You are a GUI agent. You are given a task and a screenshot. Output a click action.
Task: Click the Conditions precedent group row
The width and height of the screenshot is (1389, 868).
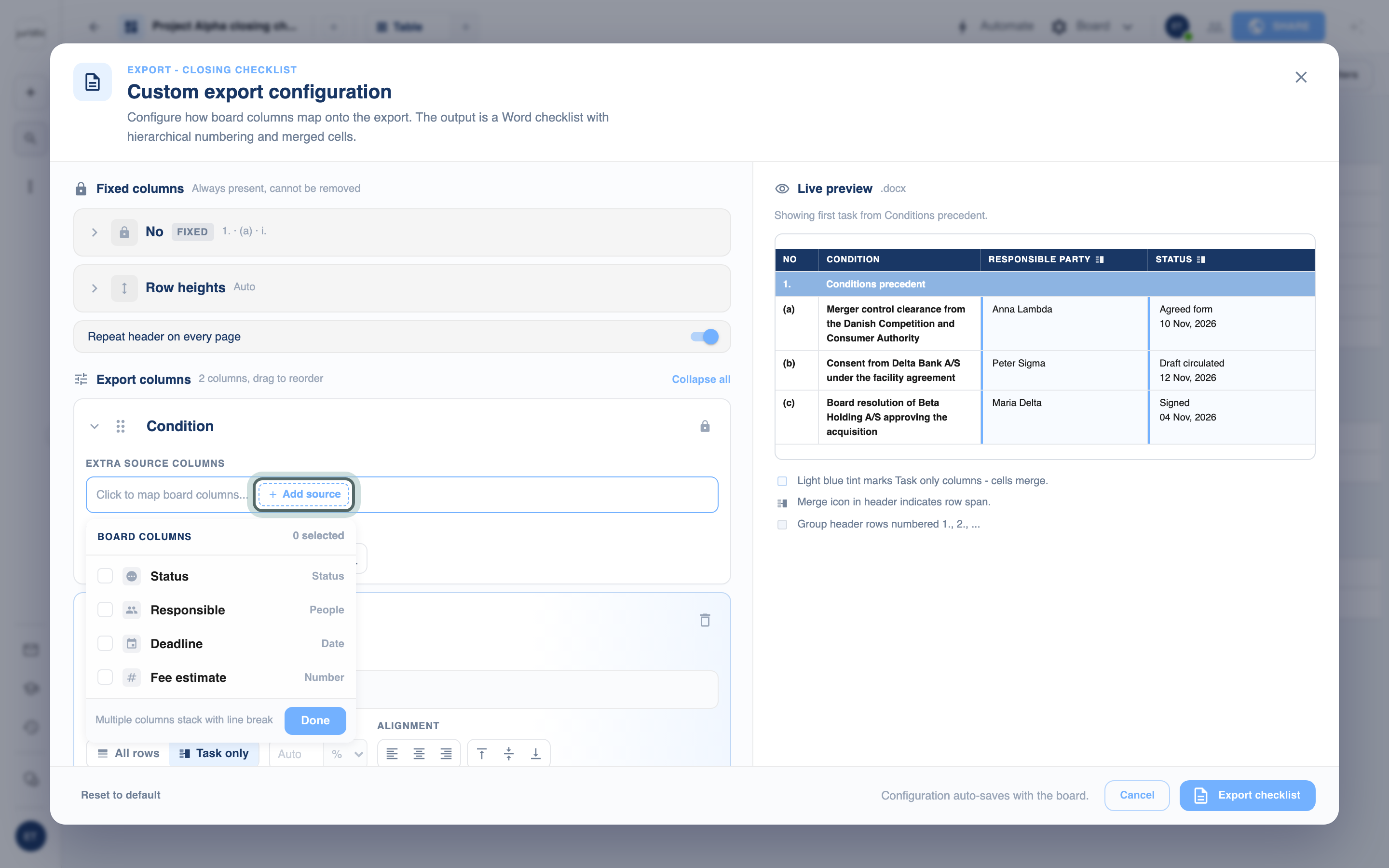1044,284
